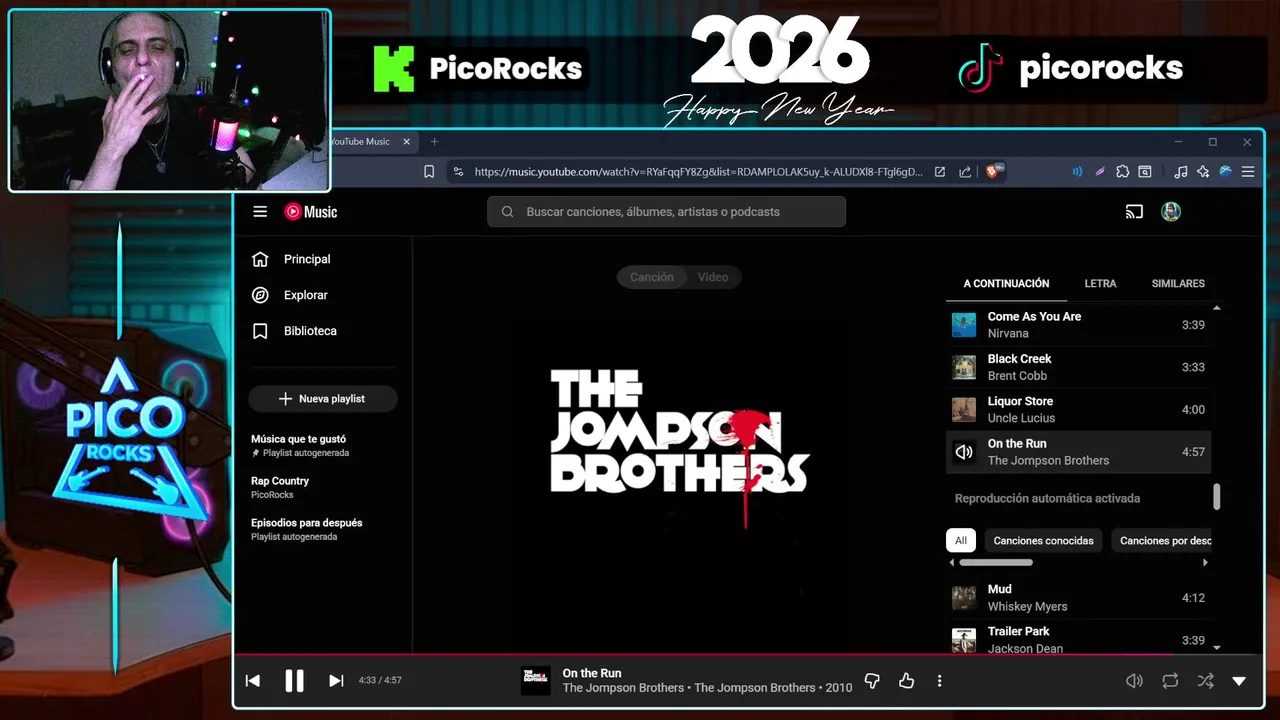This screenshot has width=1280, height=720.
Task: Click the purple feather extension icon
Action: (1100, 172)
